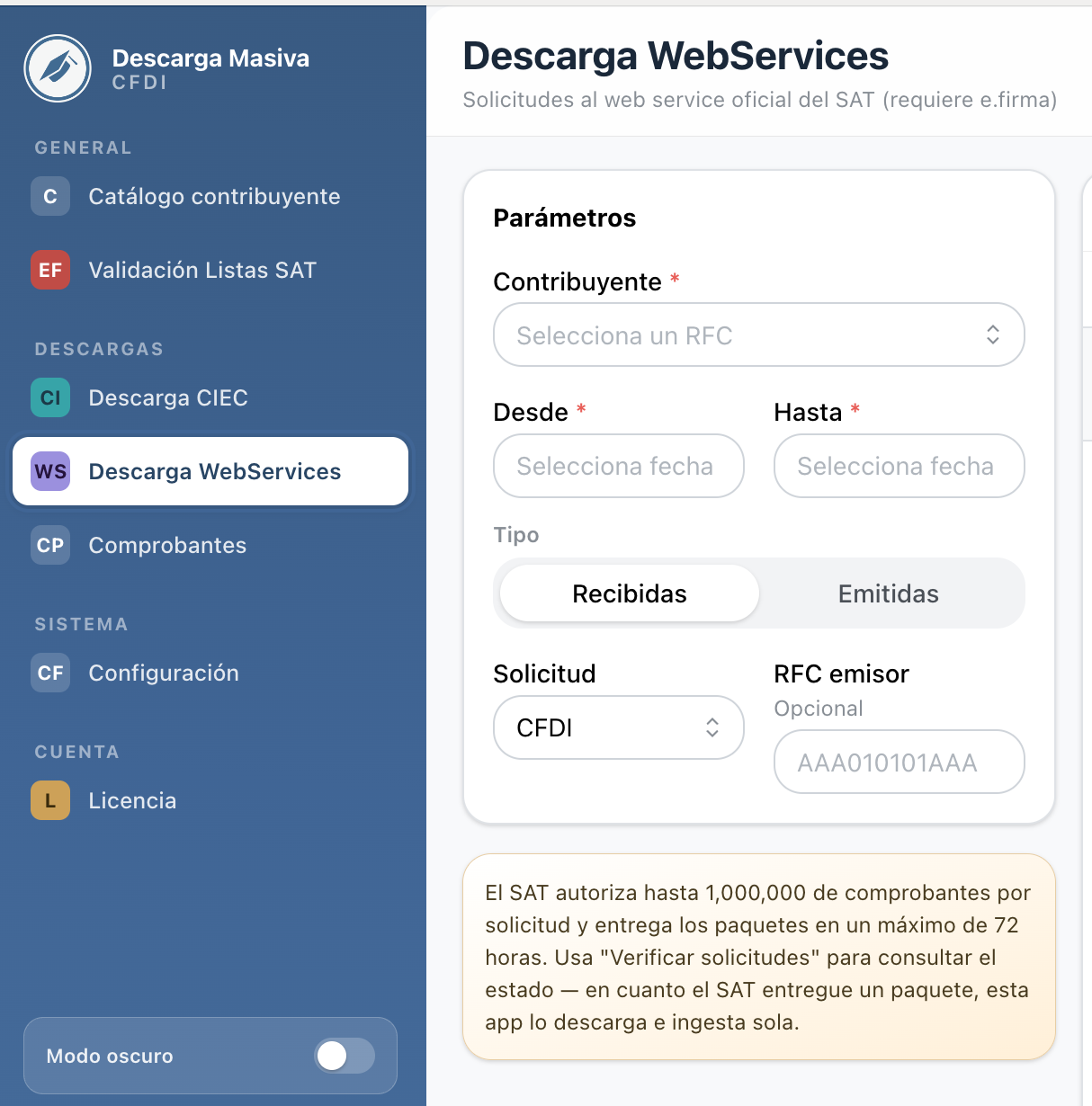Click the purple WS badge icon
1092x1106 pixels.
[50, 471]
